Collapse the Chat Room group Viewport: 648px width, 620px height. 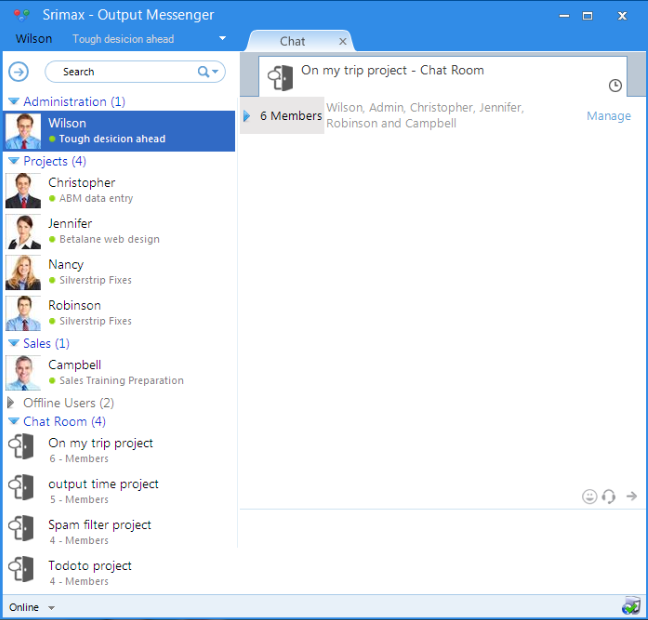13,422
